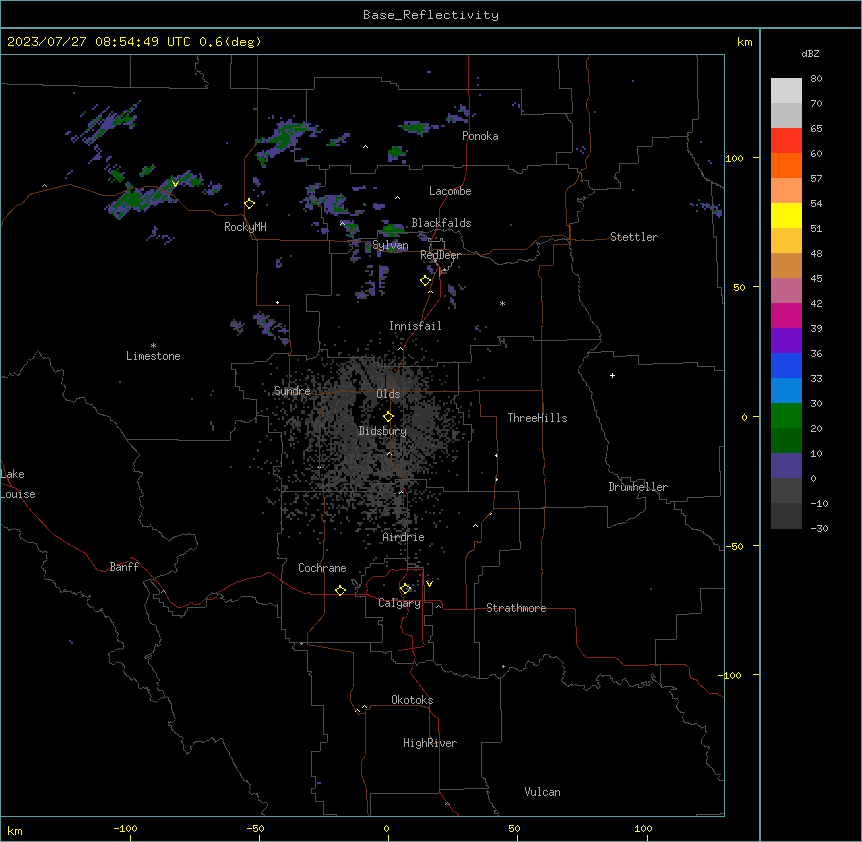The height and width of the screenshot is (842, 862).
Task: Click the Didsbury label
Action: [x=383, y=431]
